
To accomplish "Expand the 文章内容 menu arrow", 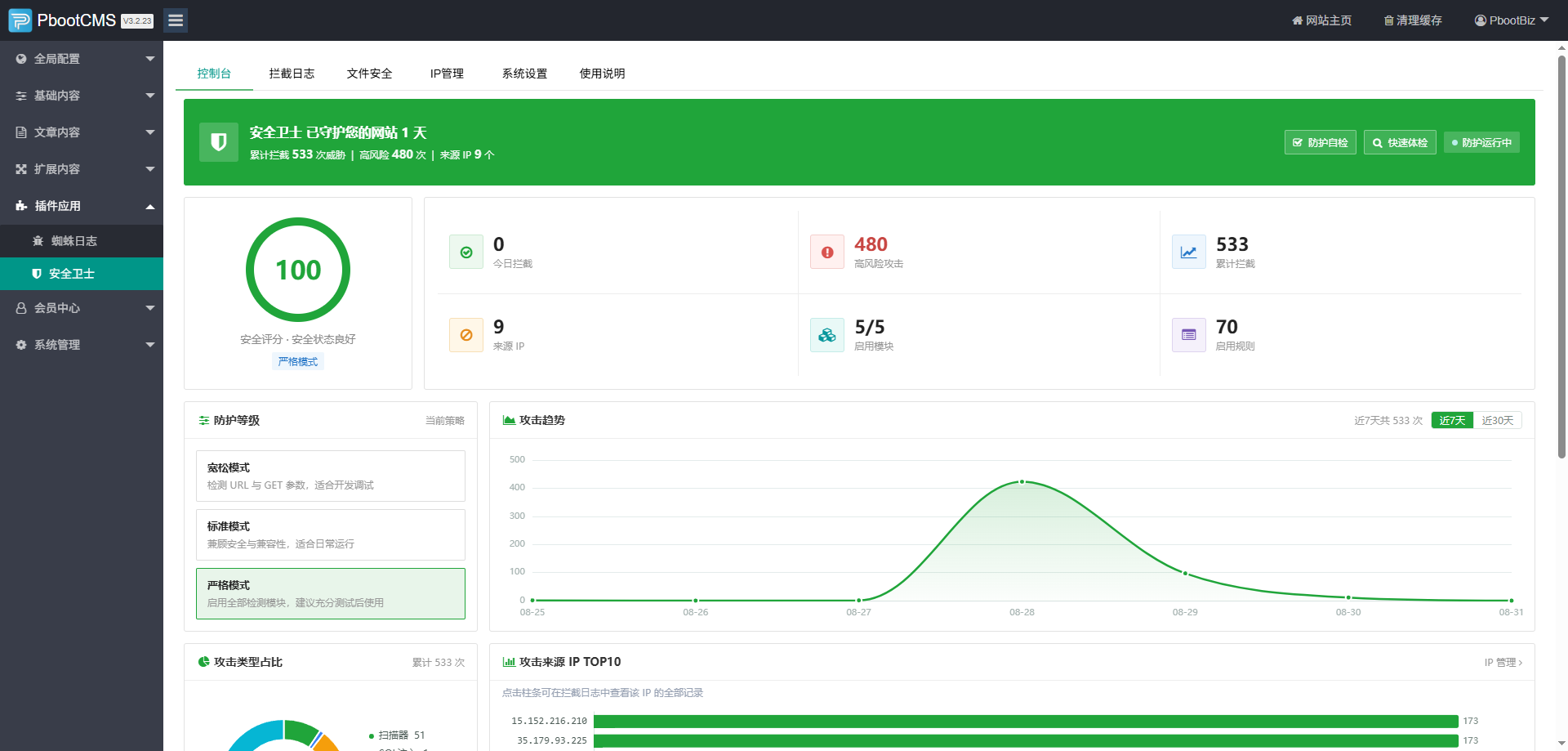I will (150, 132).
